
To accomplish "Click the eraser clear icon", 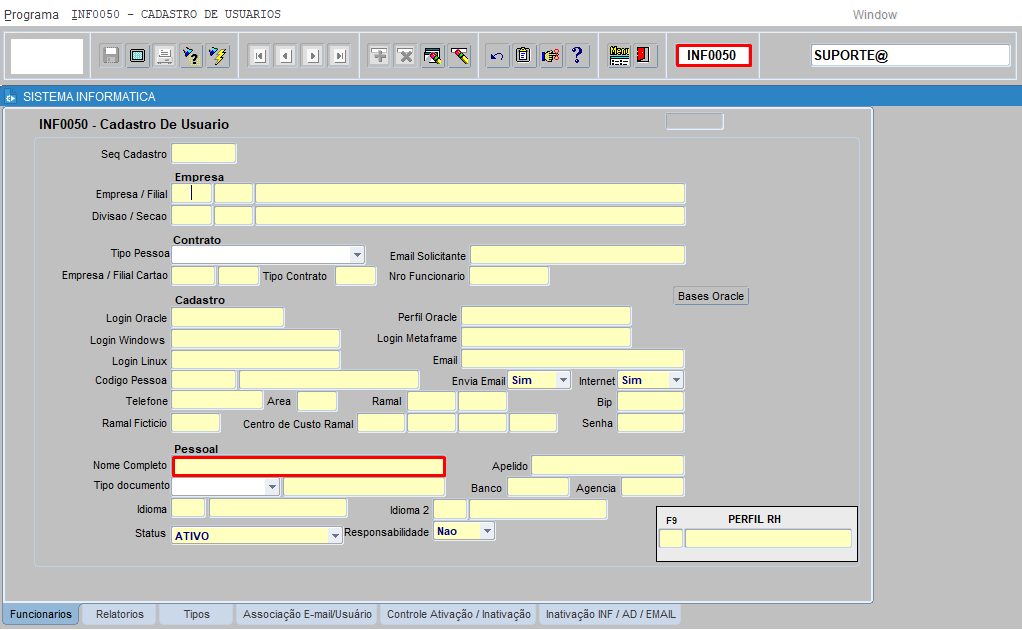I will coord(459,55).
